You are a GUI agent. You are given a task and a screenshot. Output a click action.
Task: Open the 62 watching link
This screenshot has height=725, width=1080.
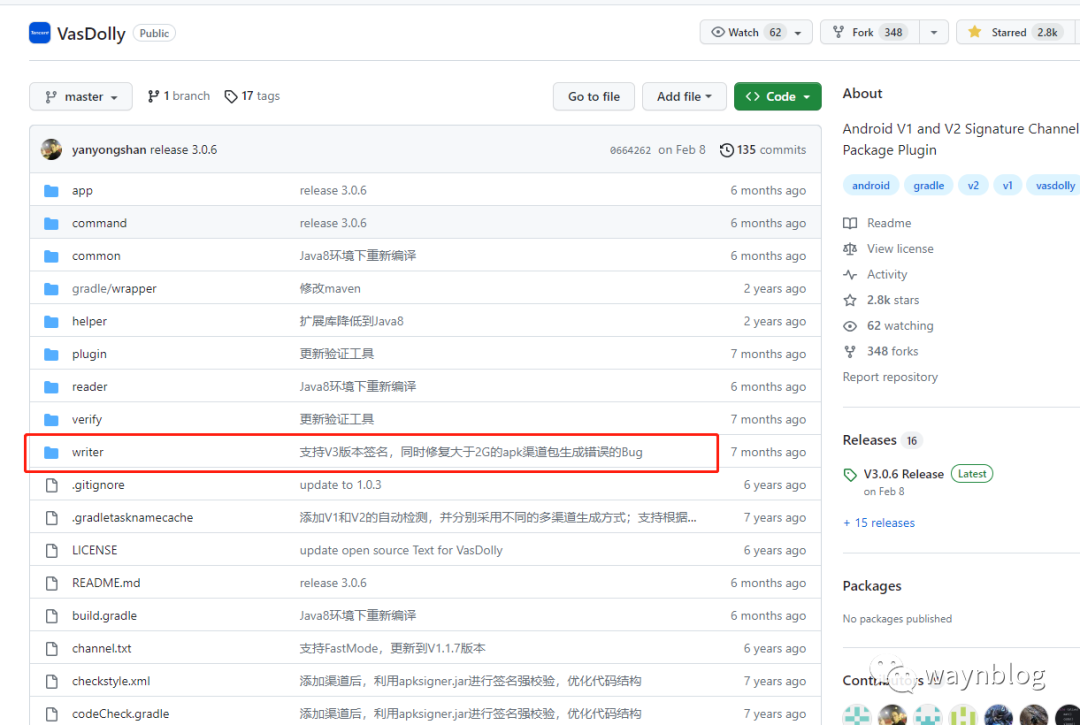point(900,326)
